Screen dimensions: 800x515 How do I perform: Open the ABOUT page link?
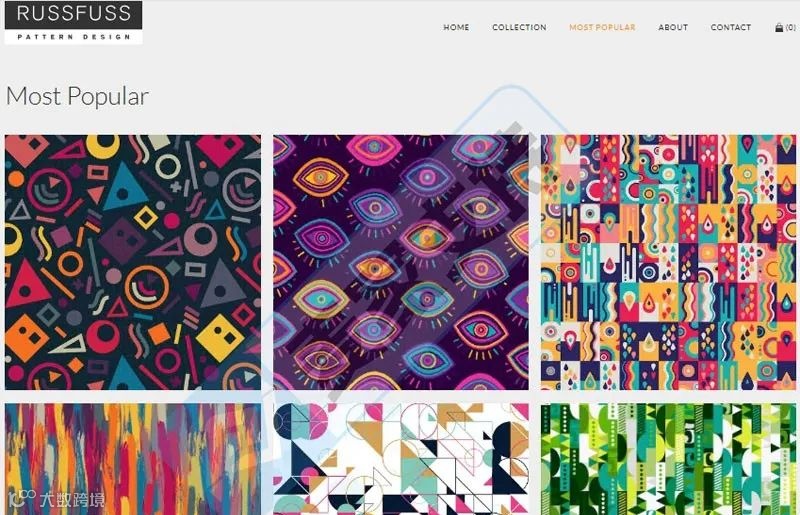pos(673,28)
